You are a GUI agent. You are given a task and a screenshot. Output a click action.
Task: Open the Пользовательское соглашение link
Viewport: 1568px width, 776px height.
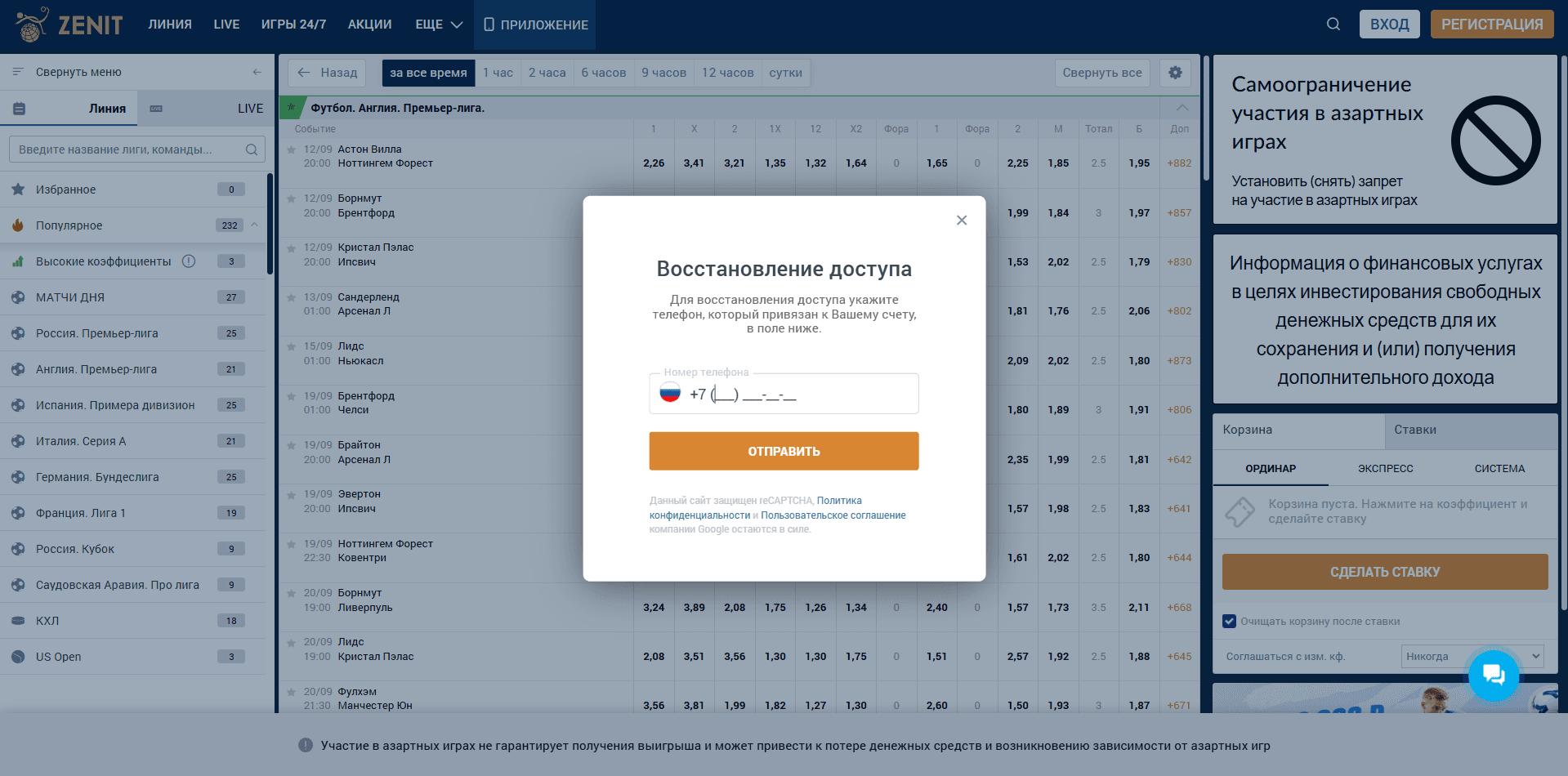pos(833,515)
